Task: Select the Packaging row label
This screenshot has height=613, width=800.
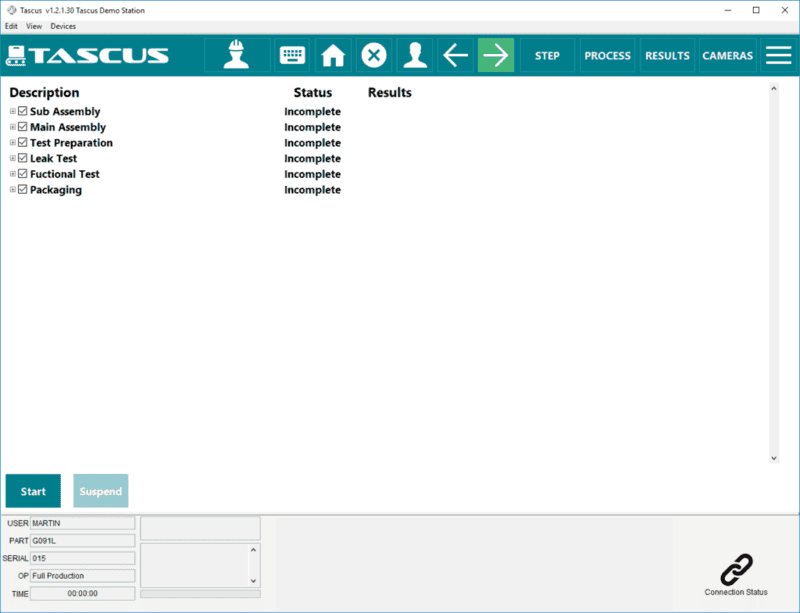Action: click(56, 190)
